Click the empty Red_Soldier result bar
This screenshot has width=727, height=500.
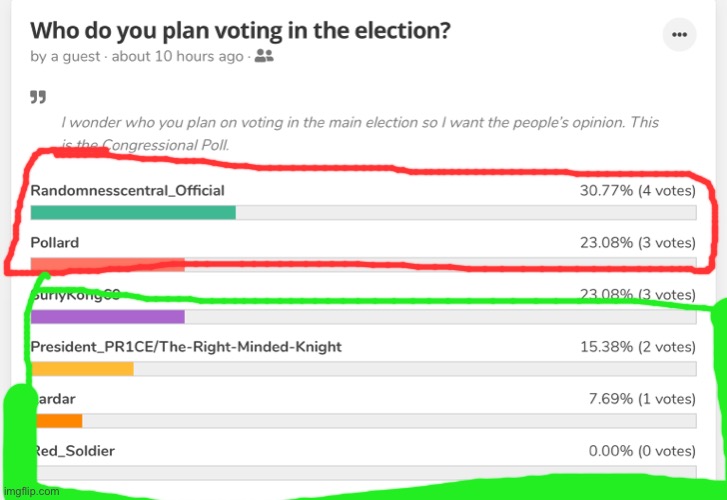[x=364, y=472]
